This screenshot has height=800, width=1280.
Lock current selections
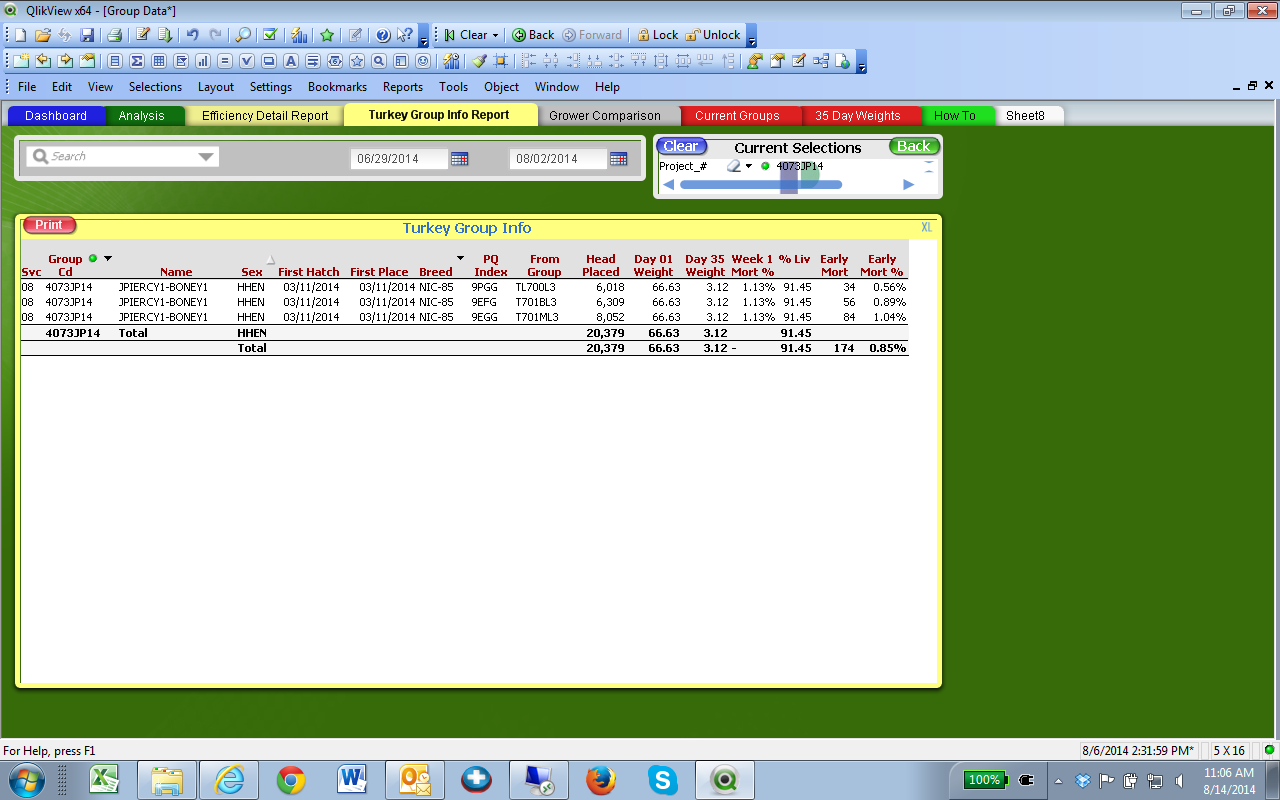[657, 35]
